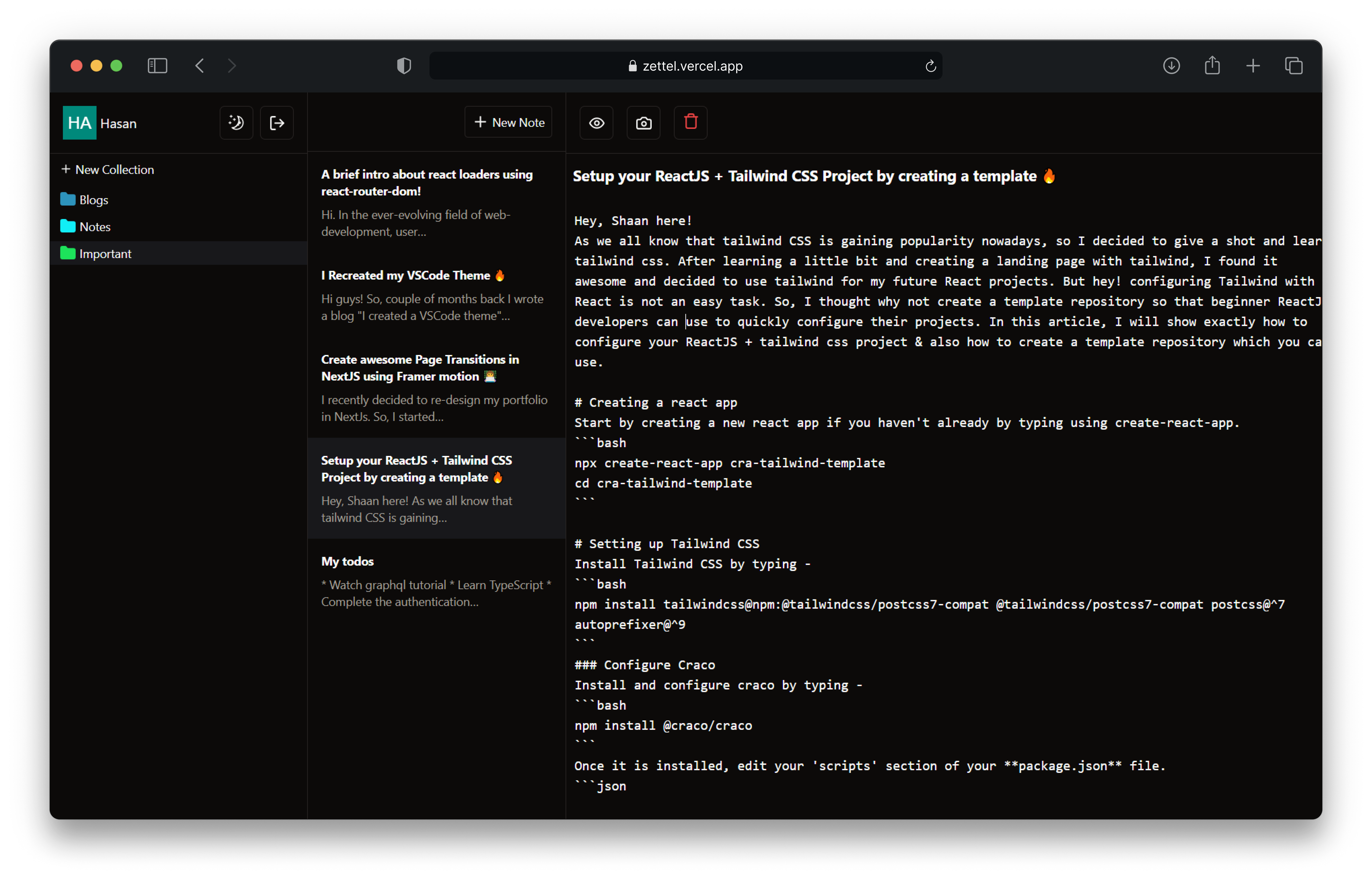1372x879 pixels.
Task: Click the plus icon of New Collection
Action: point(66,169)
